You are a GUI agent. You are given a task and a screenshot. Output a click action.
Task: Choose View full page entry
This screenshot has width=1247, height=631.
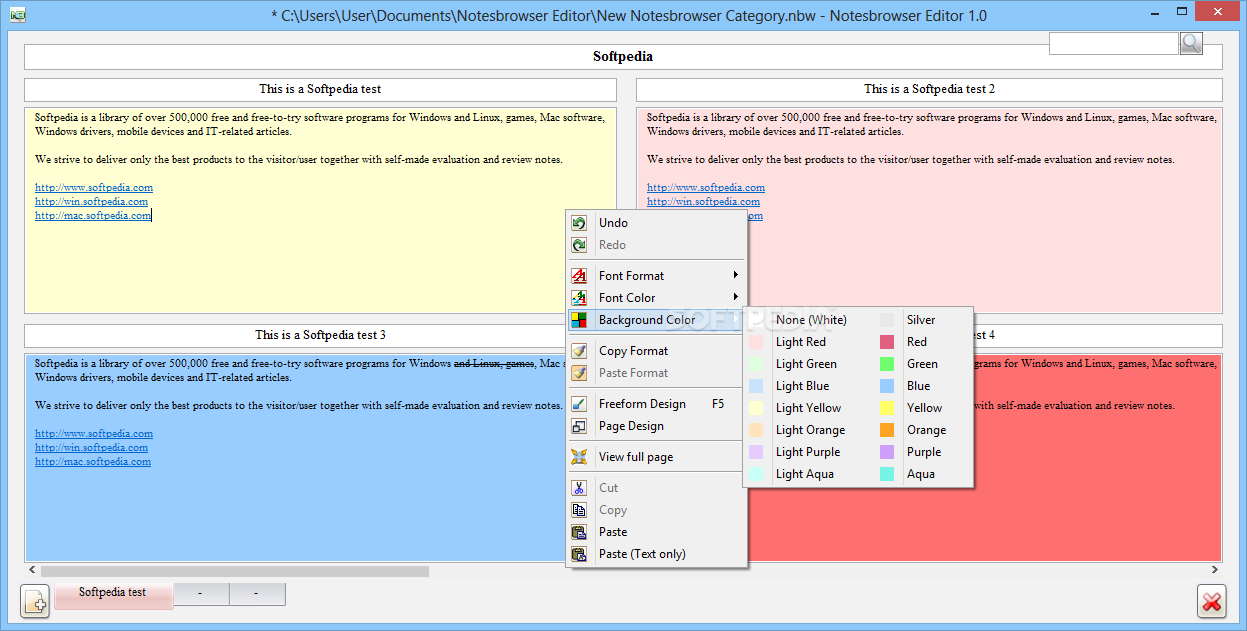tap(657, 457)
